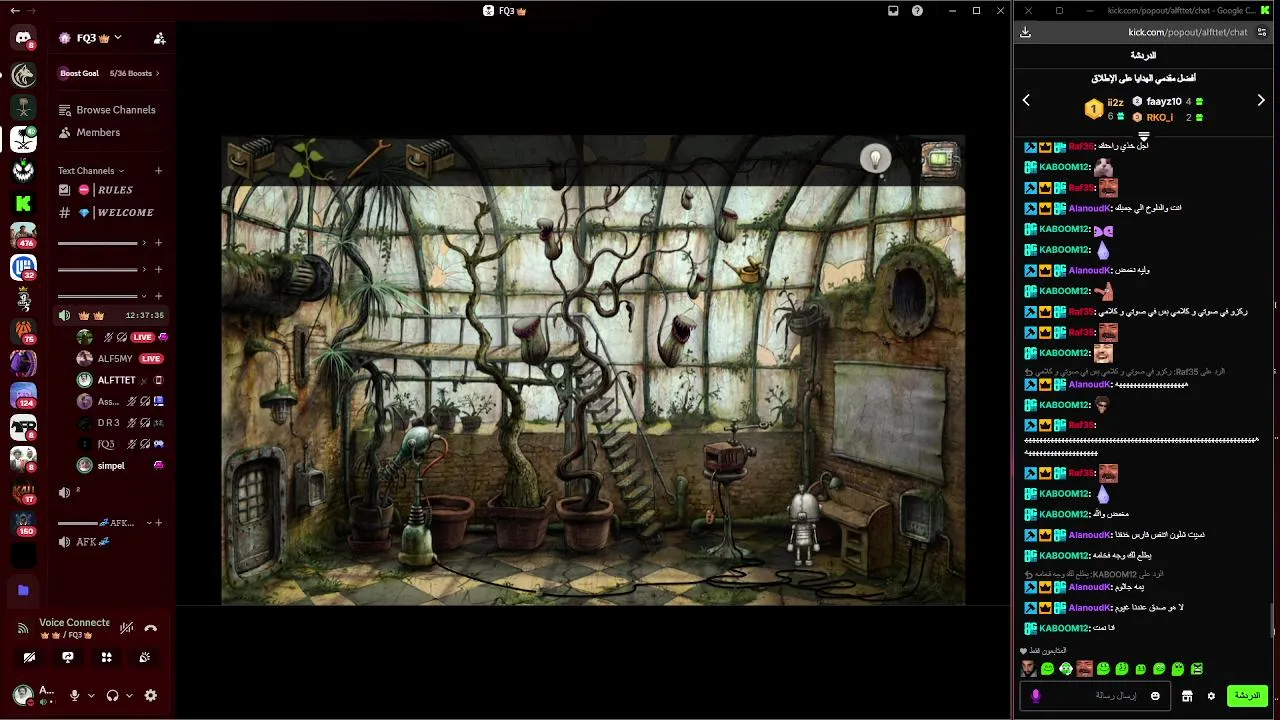Open Discord inbox icon in title bar
This screenshot has width=1280, height=720.
click(893, 11)
